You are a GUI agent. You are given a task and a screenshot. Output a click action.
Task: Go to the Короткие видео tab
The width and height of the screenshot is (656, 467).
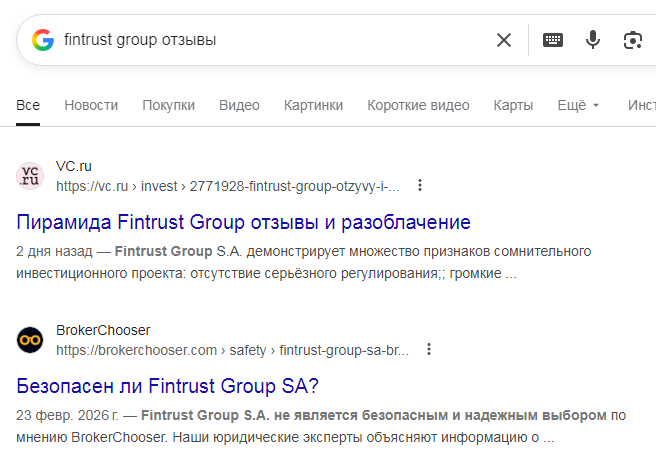pos(418,105)
